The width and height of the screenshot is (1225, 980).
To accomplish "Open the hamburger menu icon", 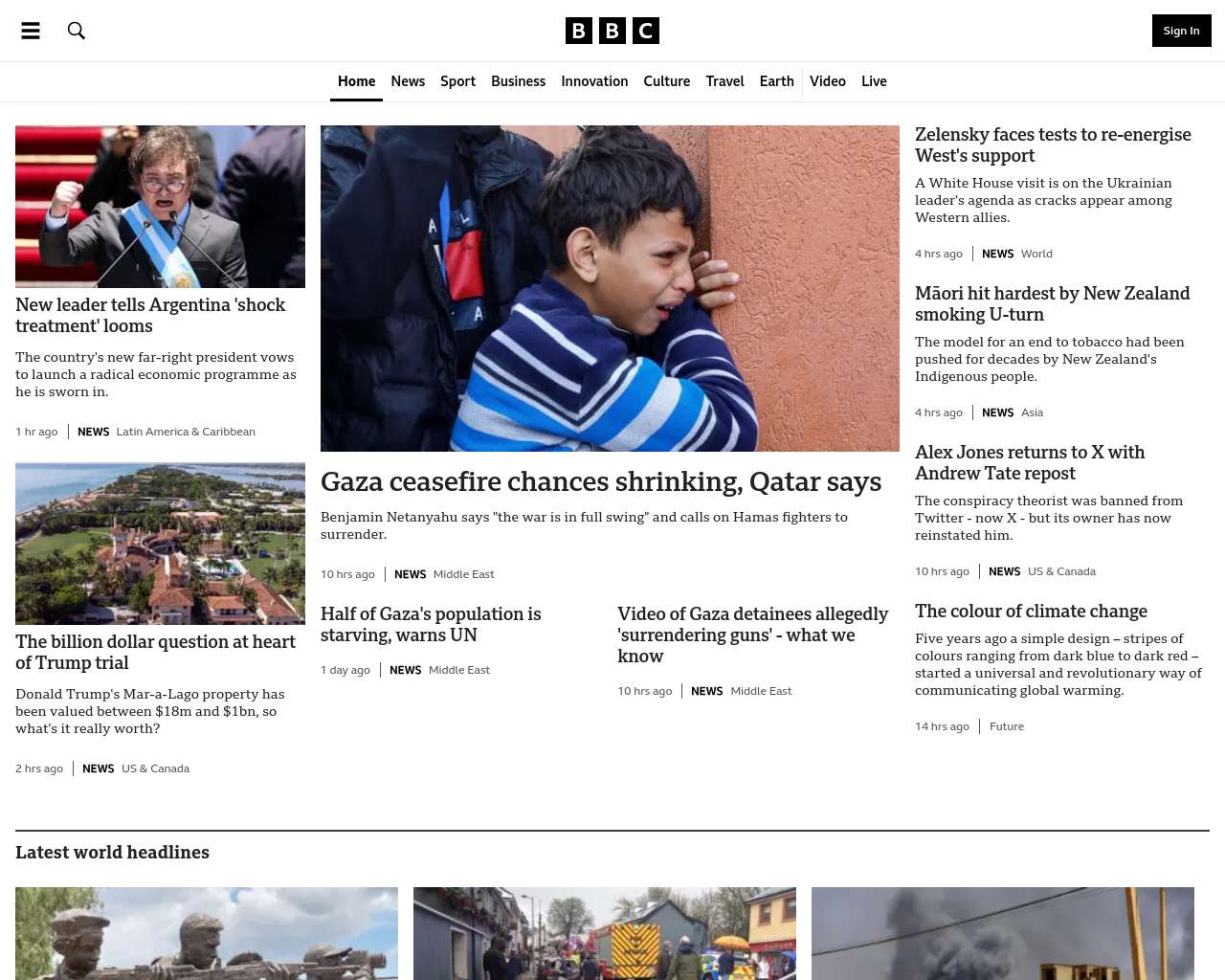I will 31,31.
